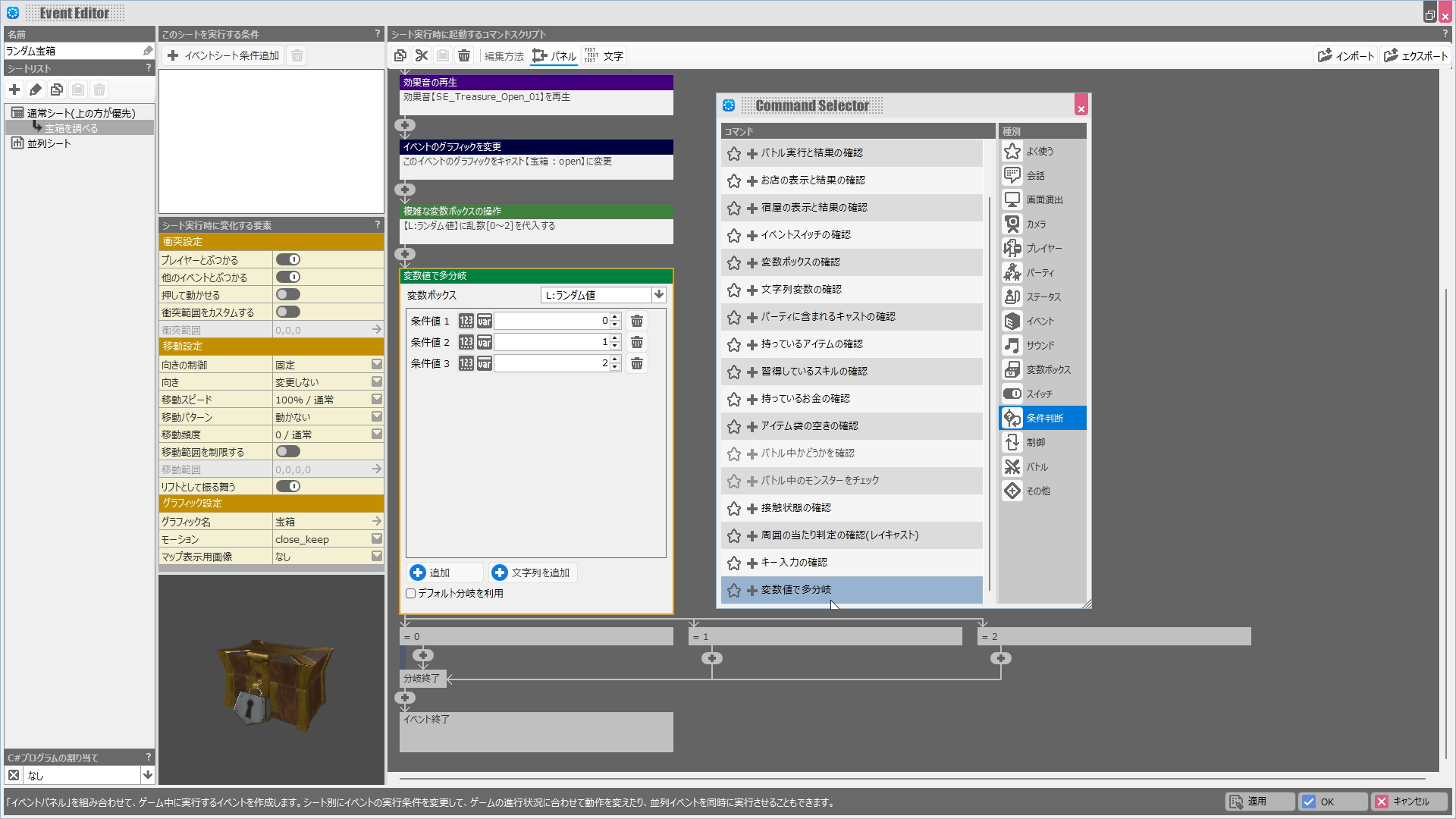This screenshot has height=819, width=1456.
Task: Open マップ表示用画像 dropdown
Action: 377,556
